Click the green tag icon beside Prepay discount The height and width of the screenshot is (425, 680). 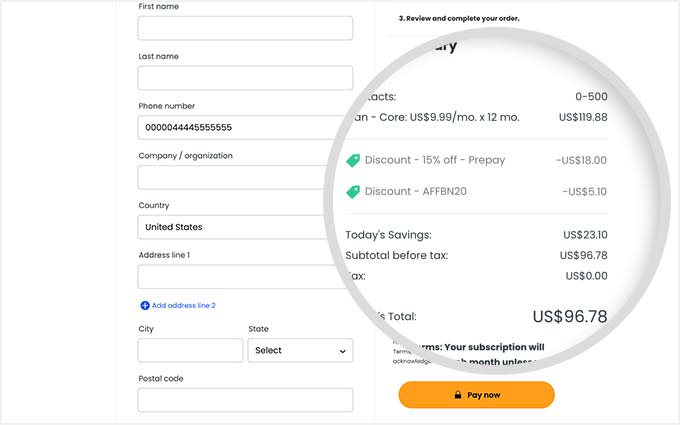click(x=353, y=160)
